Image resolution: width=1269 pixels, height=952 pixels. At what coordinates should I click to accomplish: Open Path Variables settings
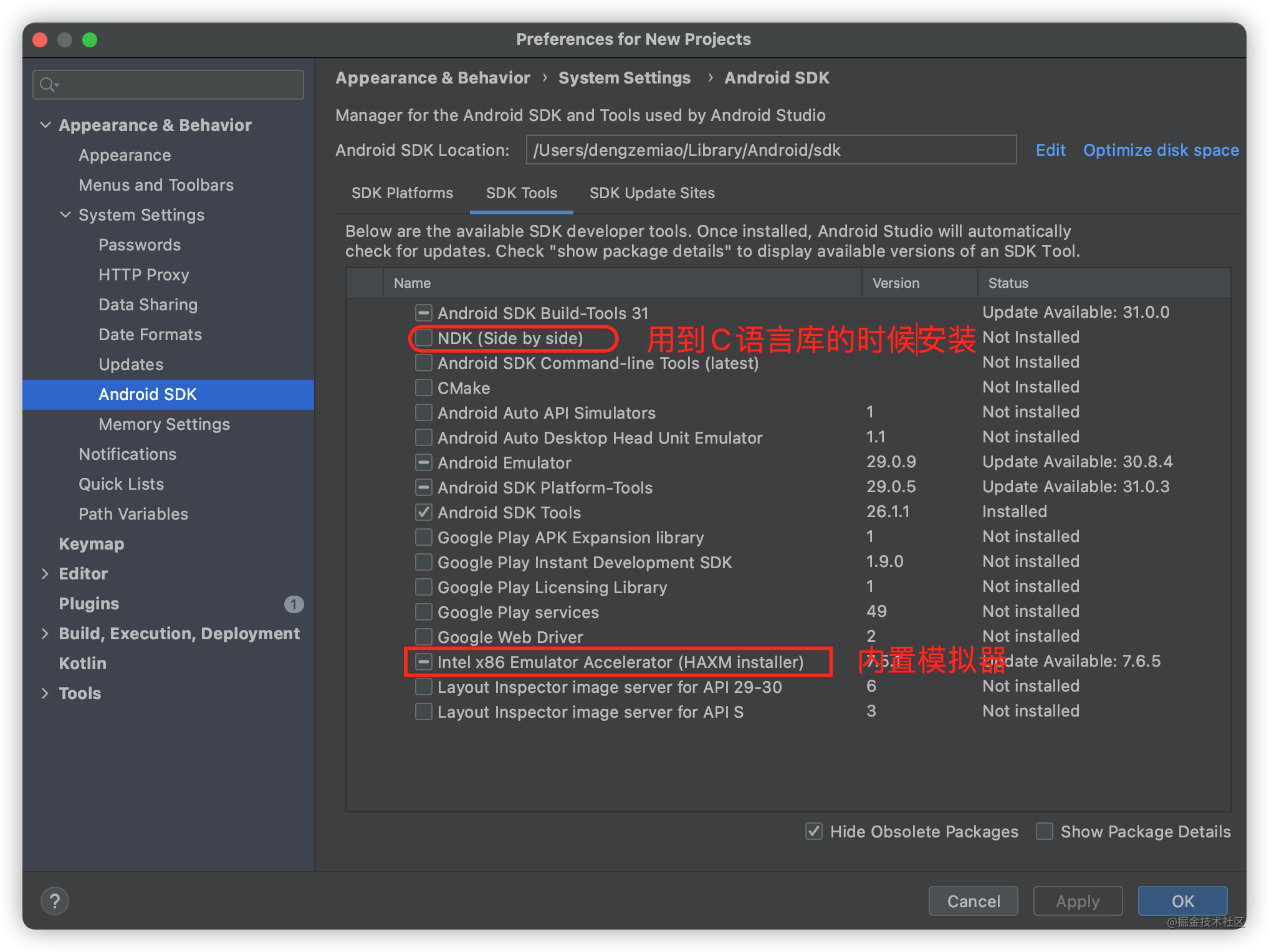133,514
